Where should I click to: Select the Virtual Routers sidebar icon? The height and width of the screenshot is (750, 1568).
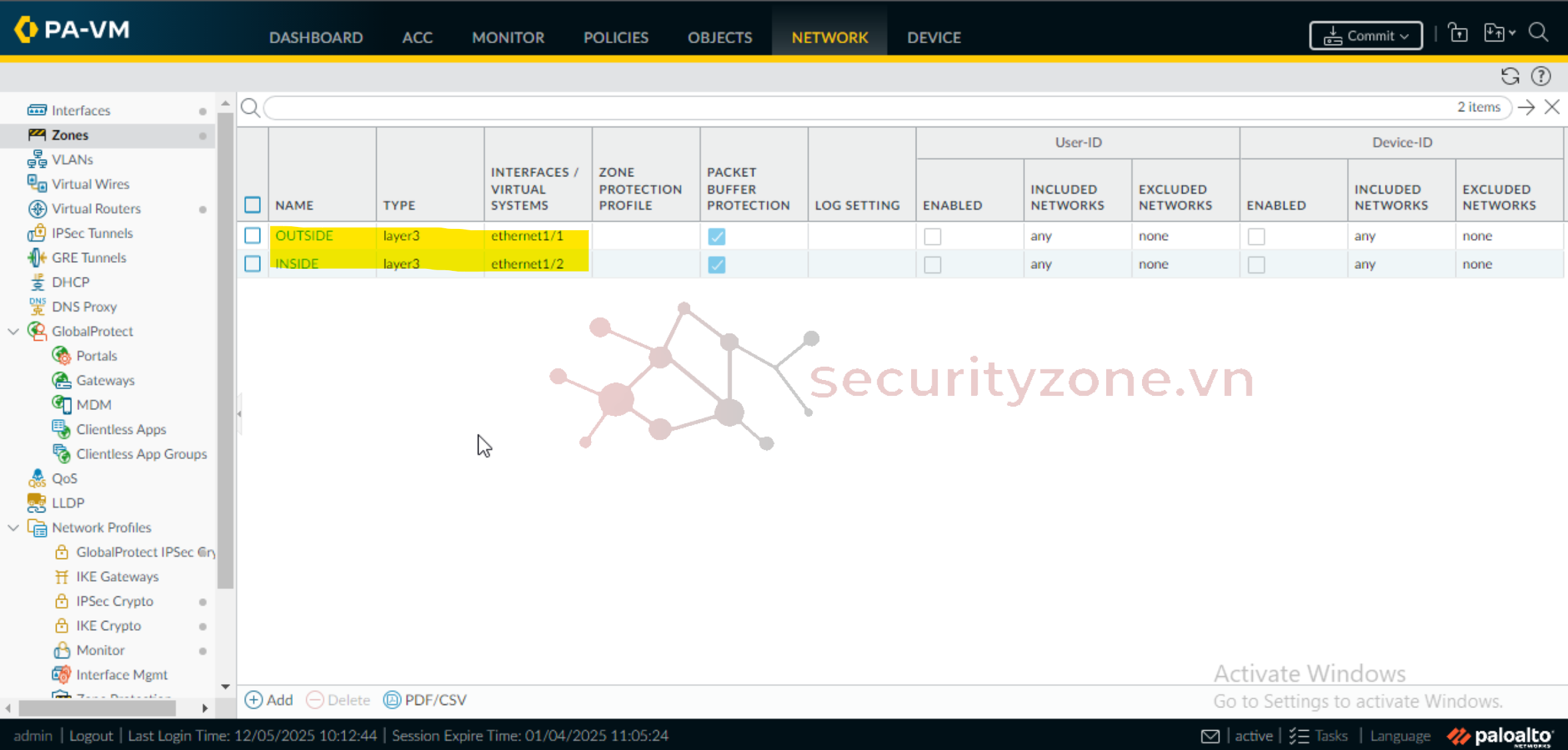(x=37, y=208)
